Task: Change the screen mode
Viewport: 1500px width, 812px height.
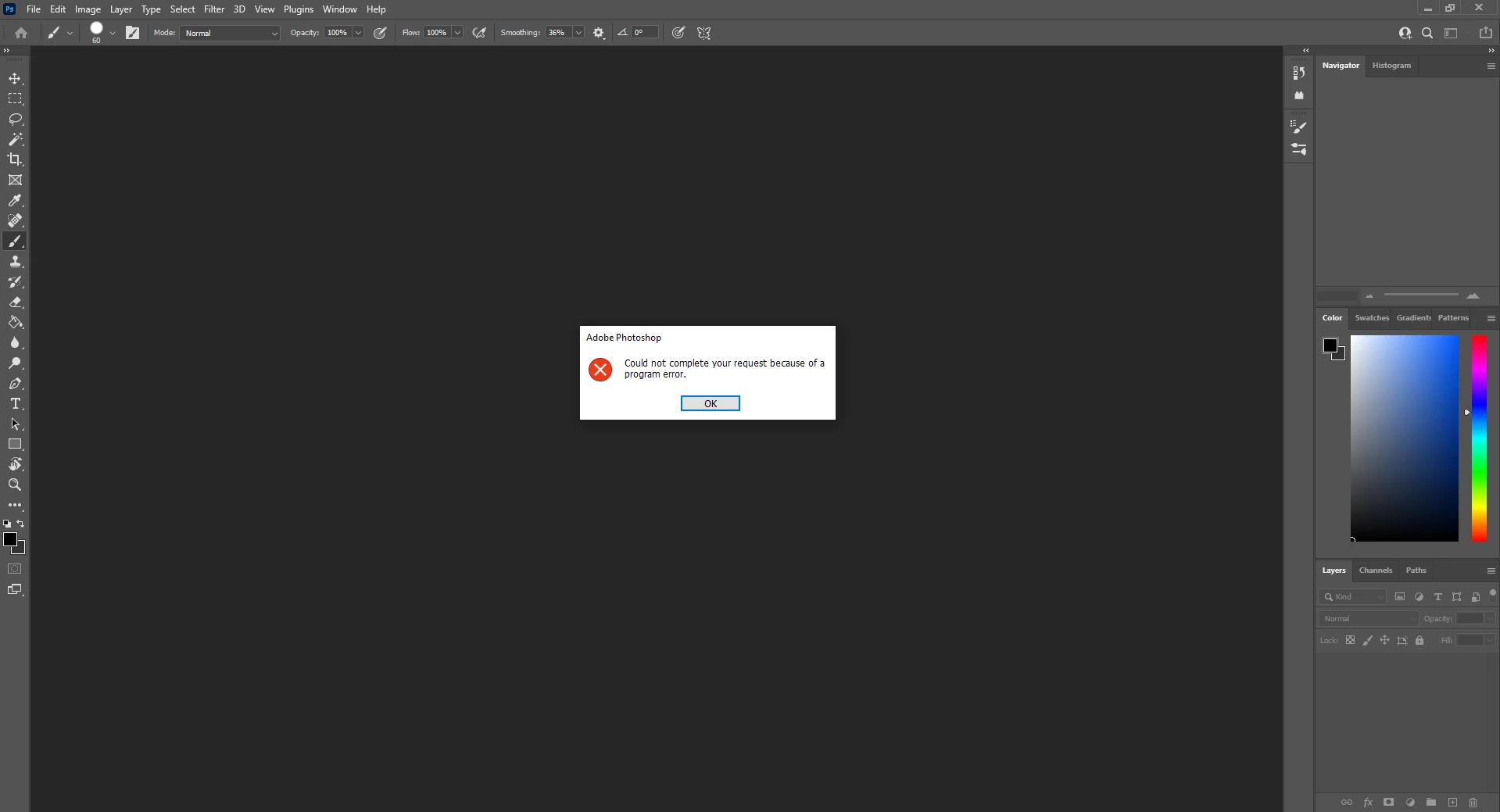Action: coord(15,590)
